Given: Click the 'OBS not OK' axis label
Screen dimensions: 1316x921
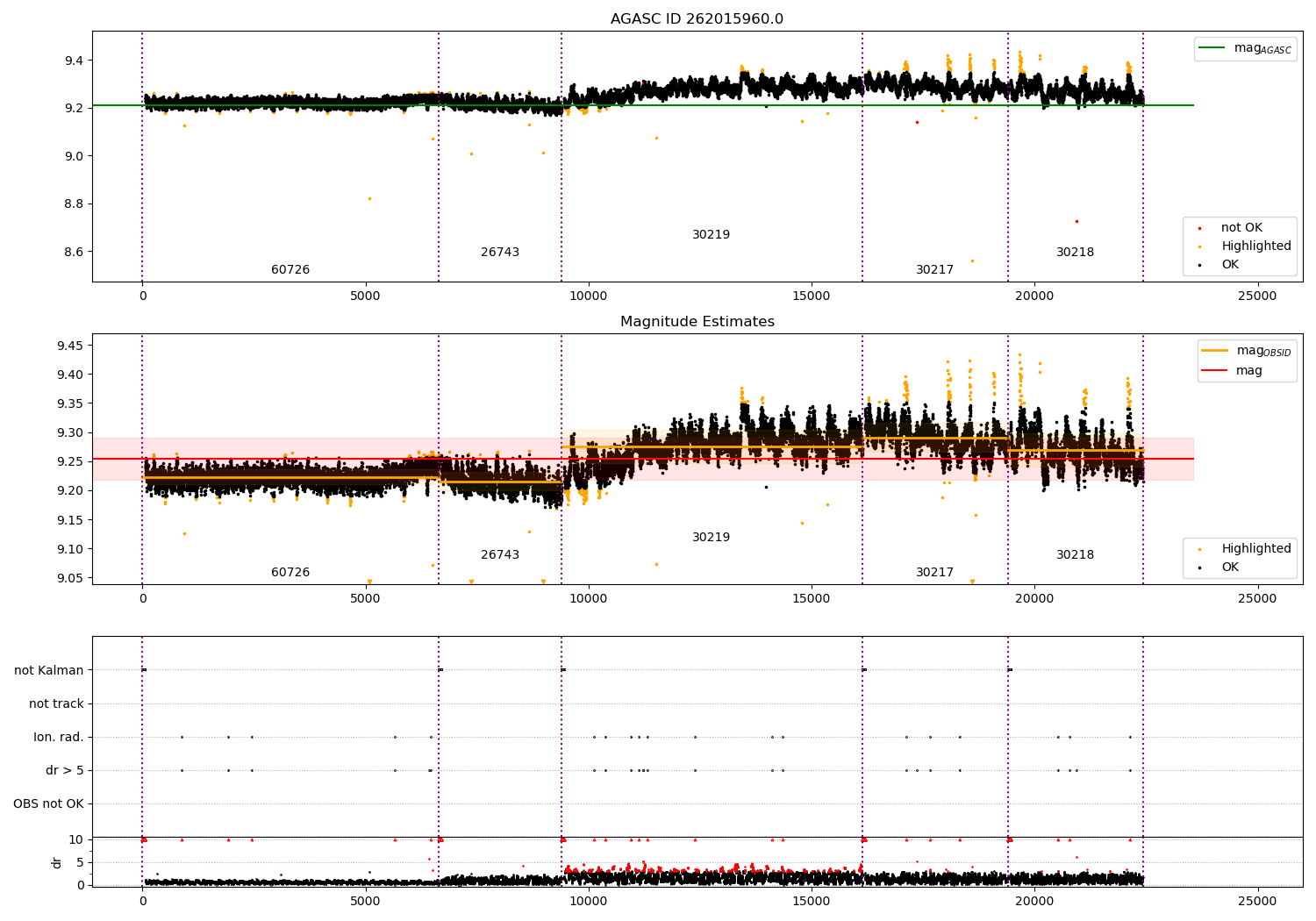Looking at the screenshot, I should pyautogui.click(x=48, y=804).
